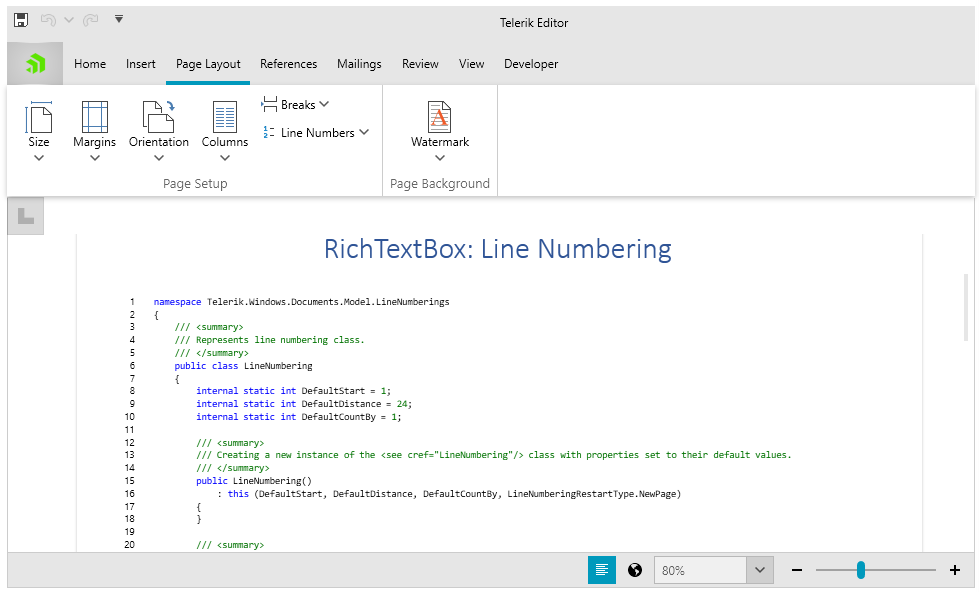This screenshot has width=979, height=592.
Task: Click the Orientation tool
Action: [x=158, y=128]
